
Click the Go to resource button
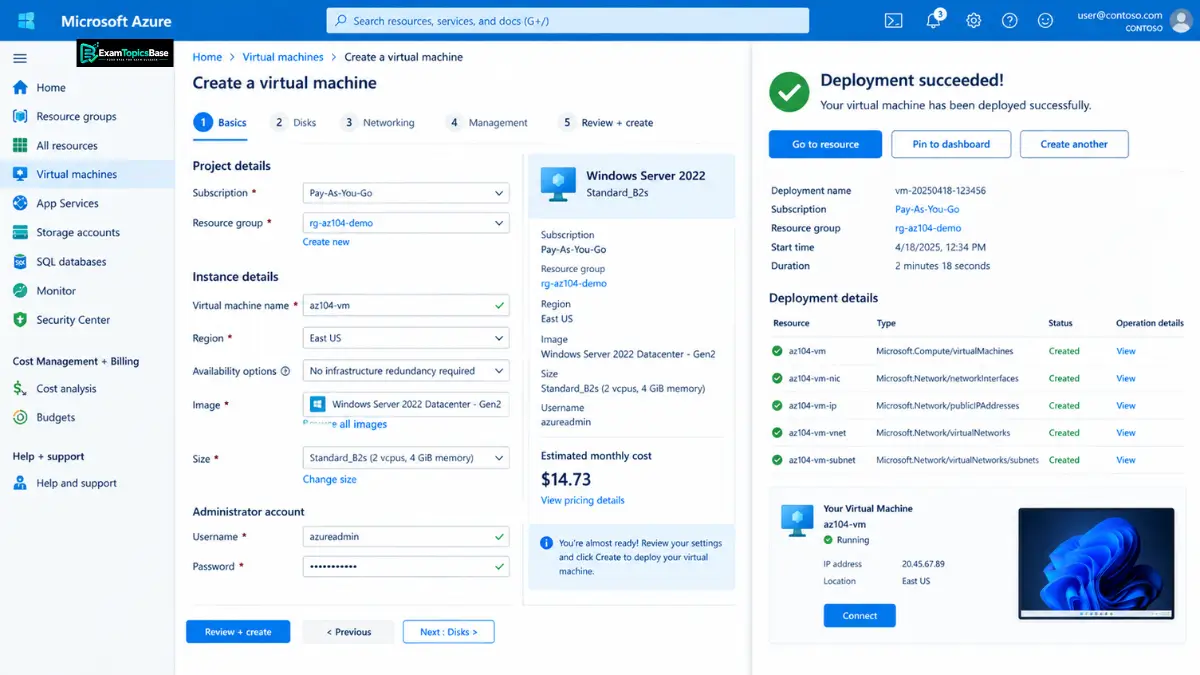(825, 144)
